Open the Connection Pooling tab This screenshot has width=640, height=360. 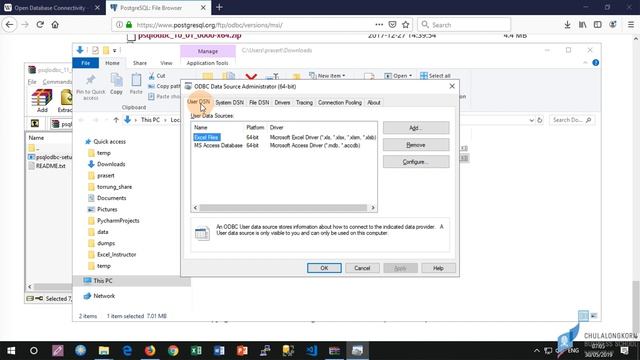click(340, 102)
